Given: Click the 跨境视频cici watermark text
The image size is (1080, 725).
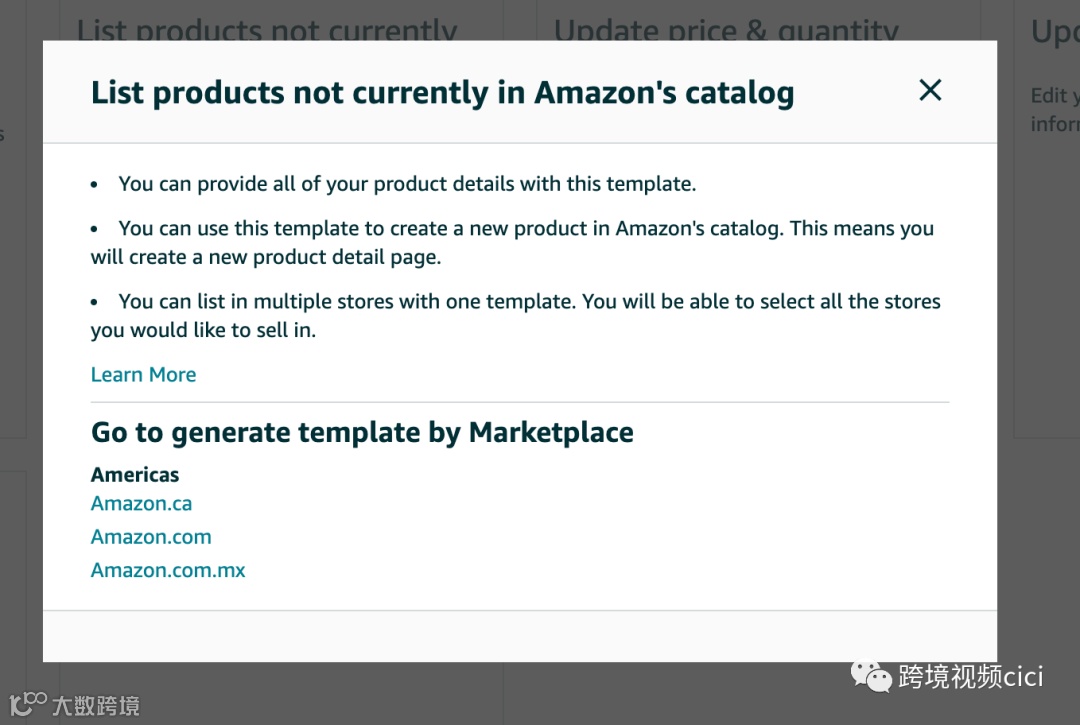Looking at the screenshot, I should (970, 677).
